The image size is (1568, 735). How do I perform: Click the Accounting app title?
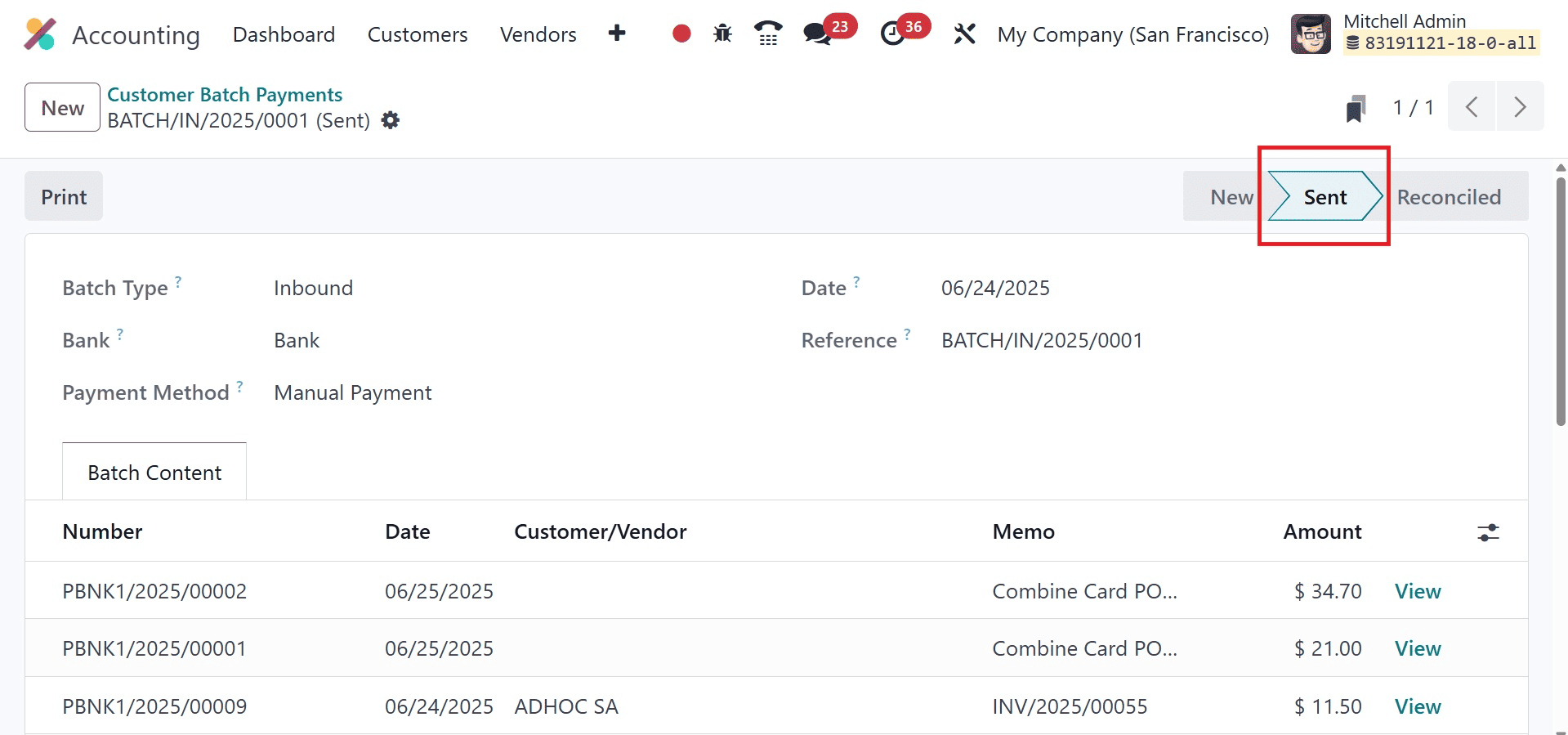tap(136, 35)
